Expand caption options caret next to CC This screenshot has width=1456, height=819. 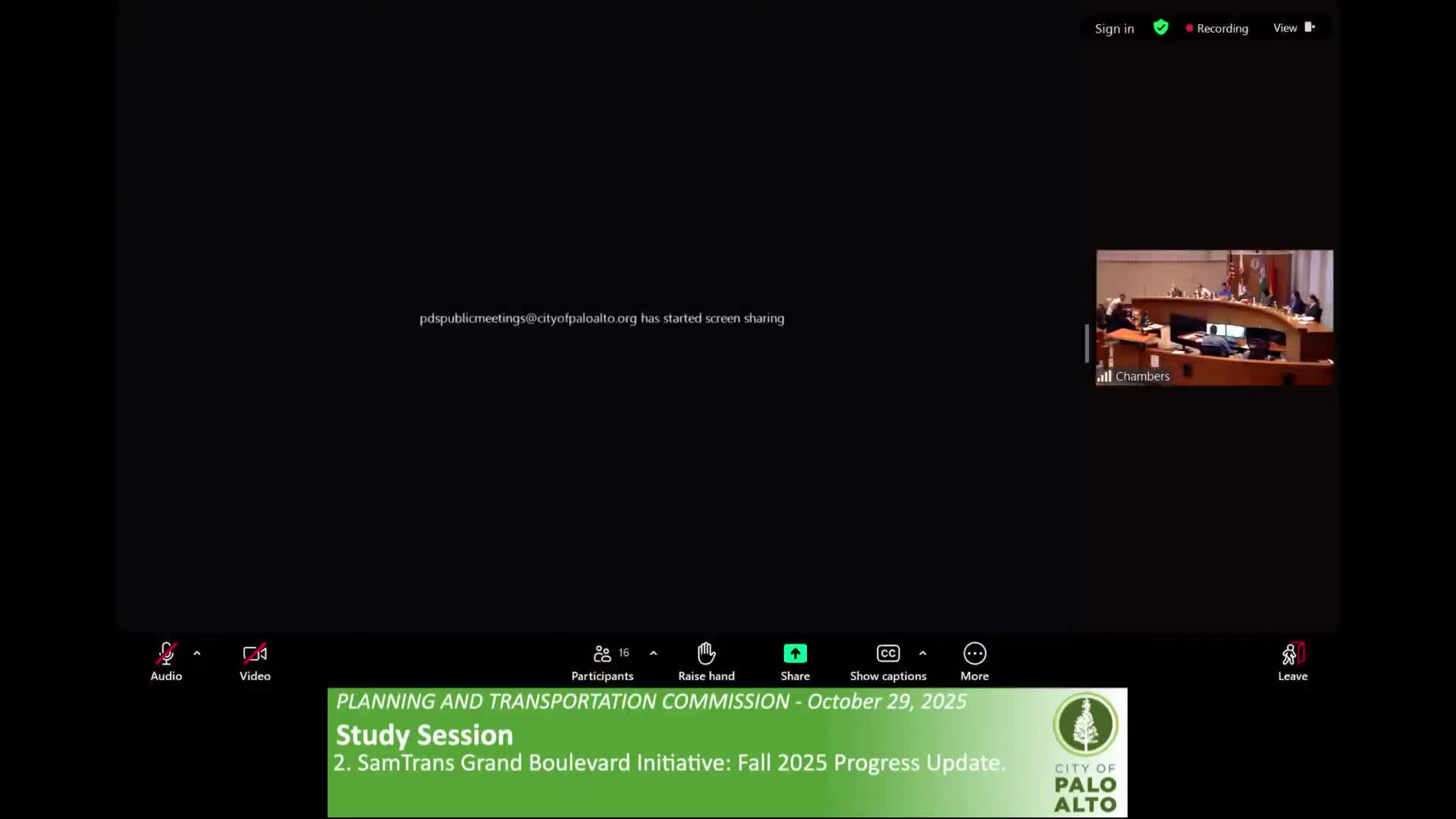tap(923, 653)
